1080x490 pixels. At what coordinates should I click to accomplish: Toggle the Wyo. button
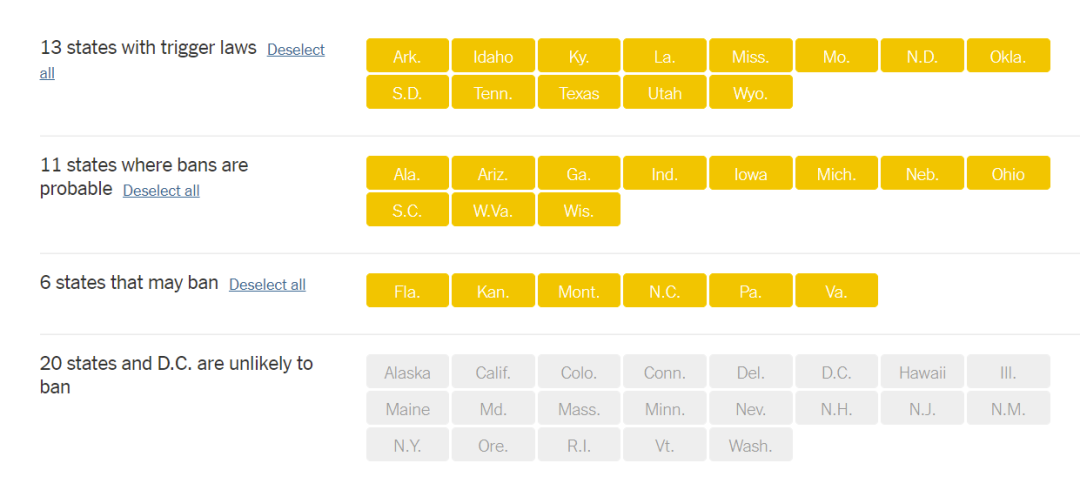751,92
